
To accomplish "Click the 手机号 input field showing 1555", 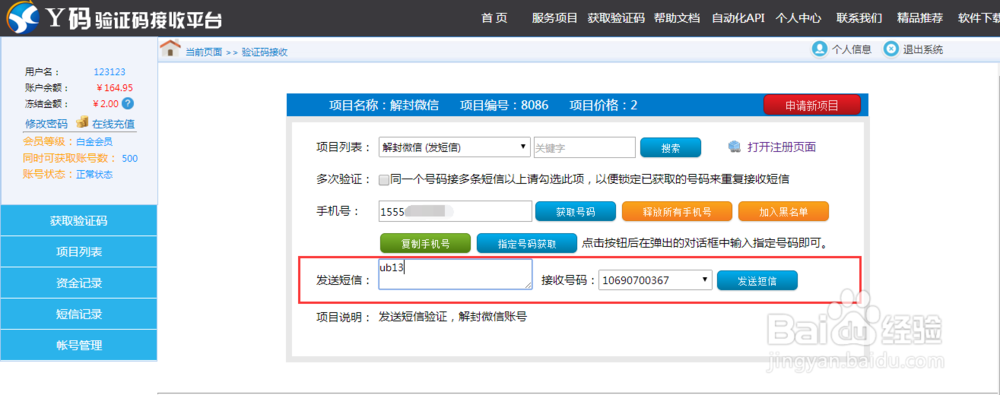I will tap(455, 211).
